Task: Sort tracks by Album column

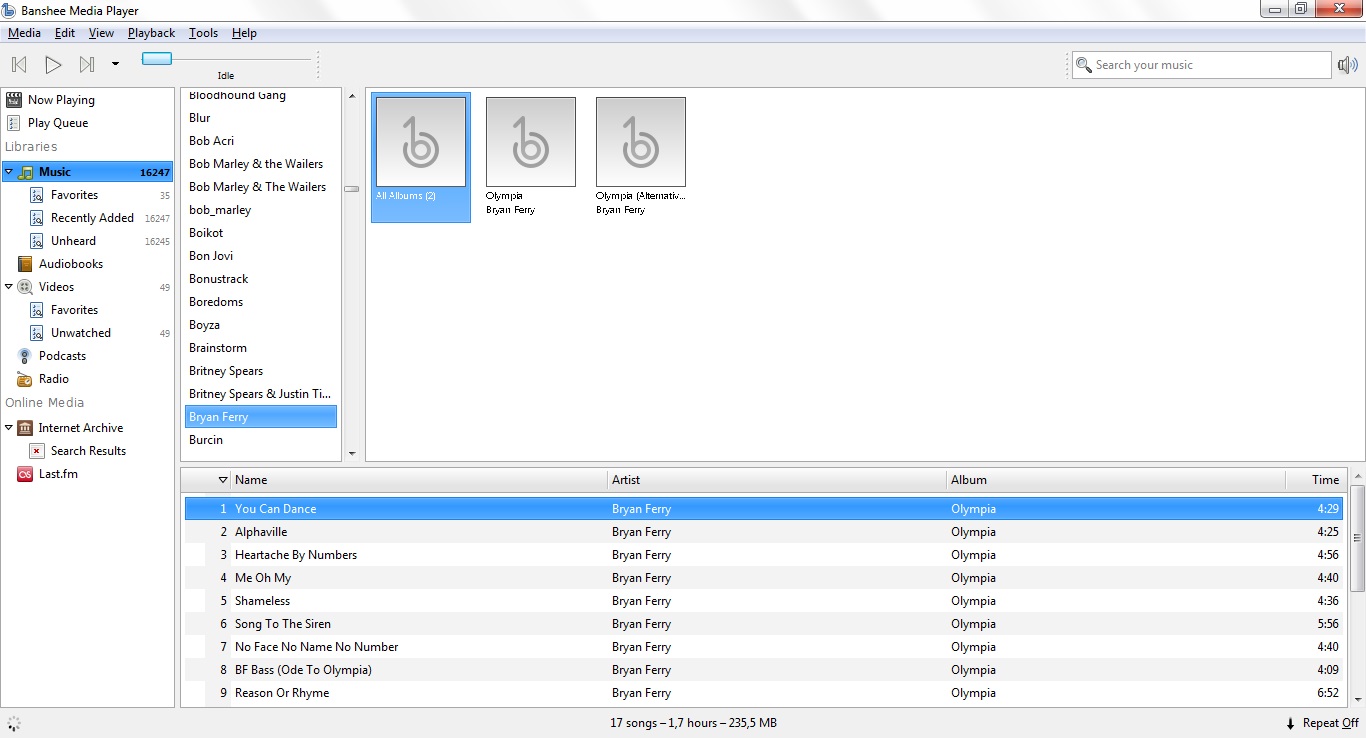Action: pyautogui.click(x=1115, y=480)
